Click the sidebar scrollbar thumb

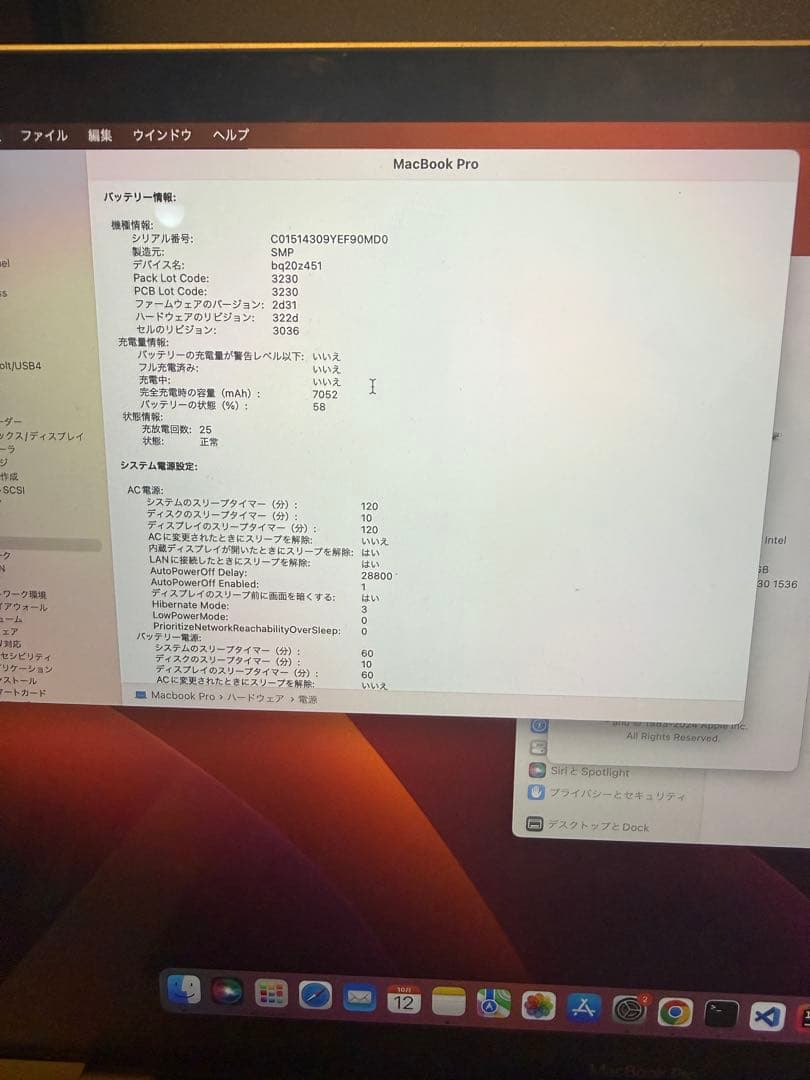pos(50,544)
